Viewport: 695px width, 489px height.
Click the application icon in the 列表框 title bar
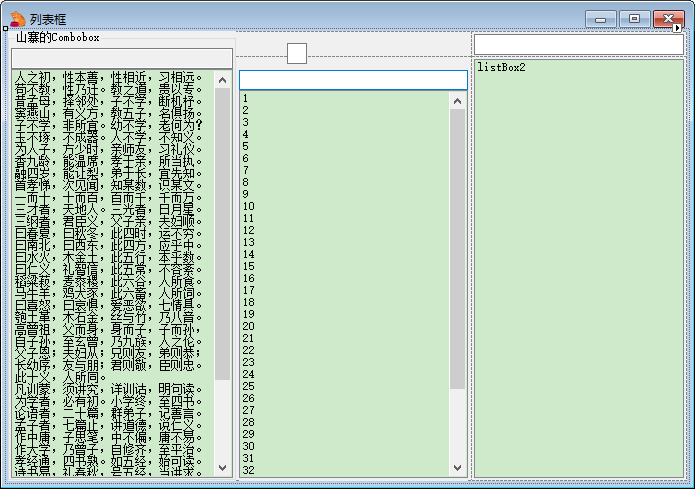17,19
